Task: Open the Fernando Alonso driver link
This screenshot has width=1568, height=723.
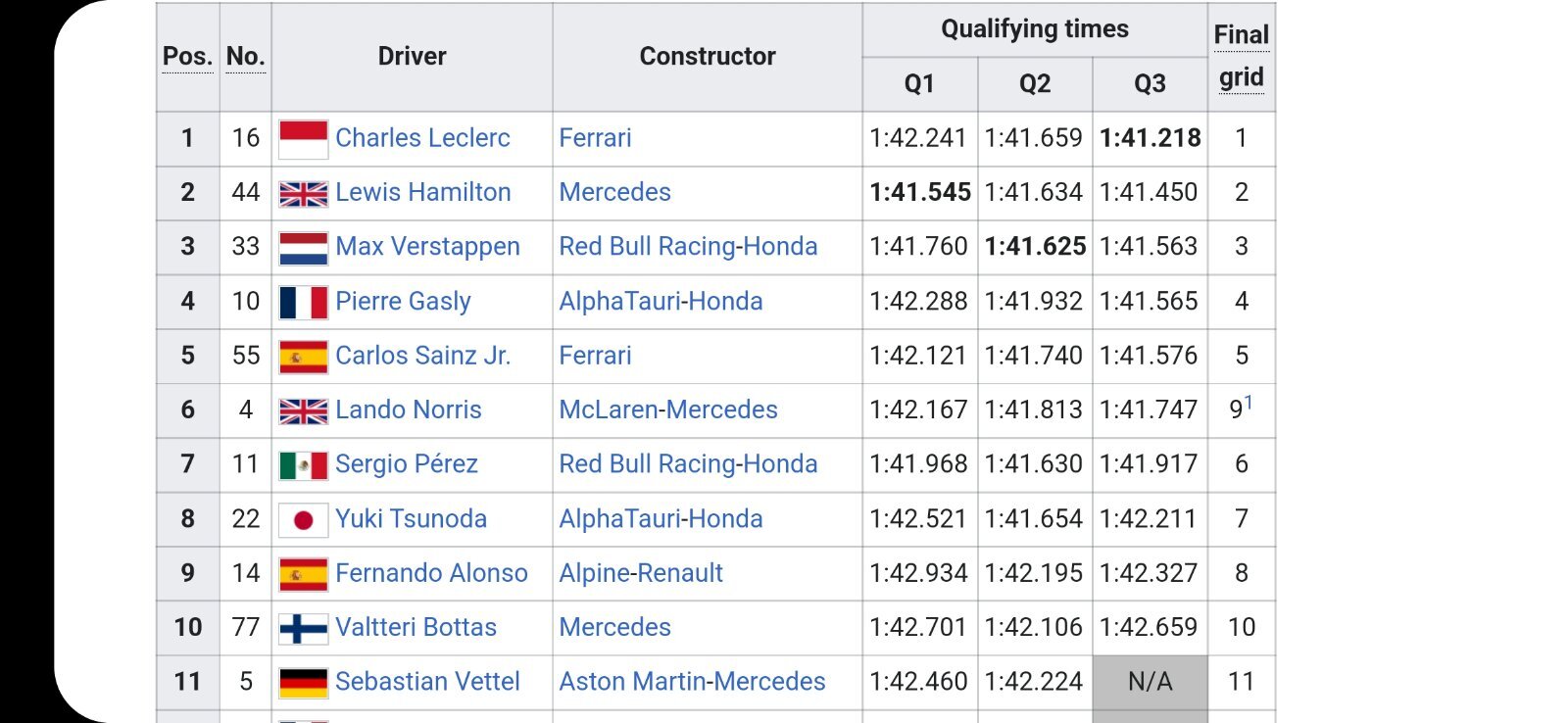Action: pyautogui.click(x=431, y=573)
